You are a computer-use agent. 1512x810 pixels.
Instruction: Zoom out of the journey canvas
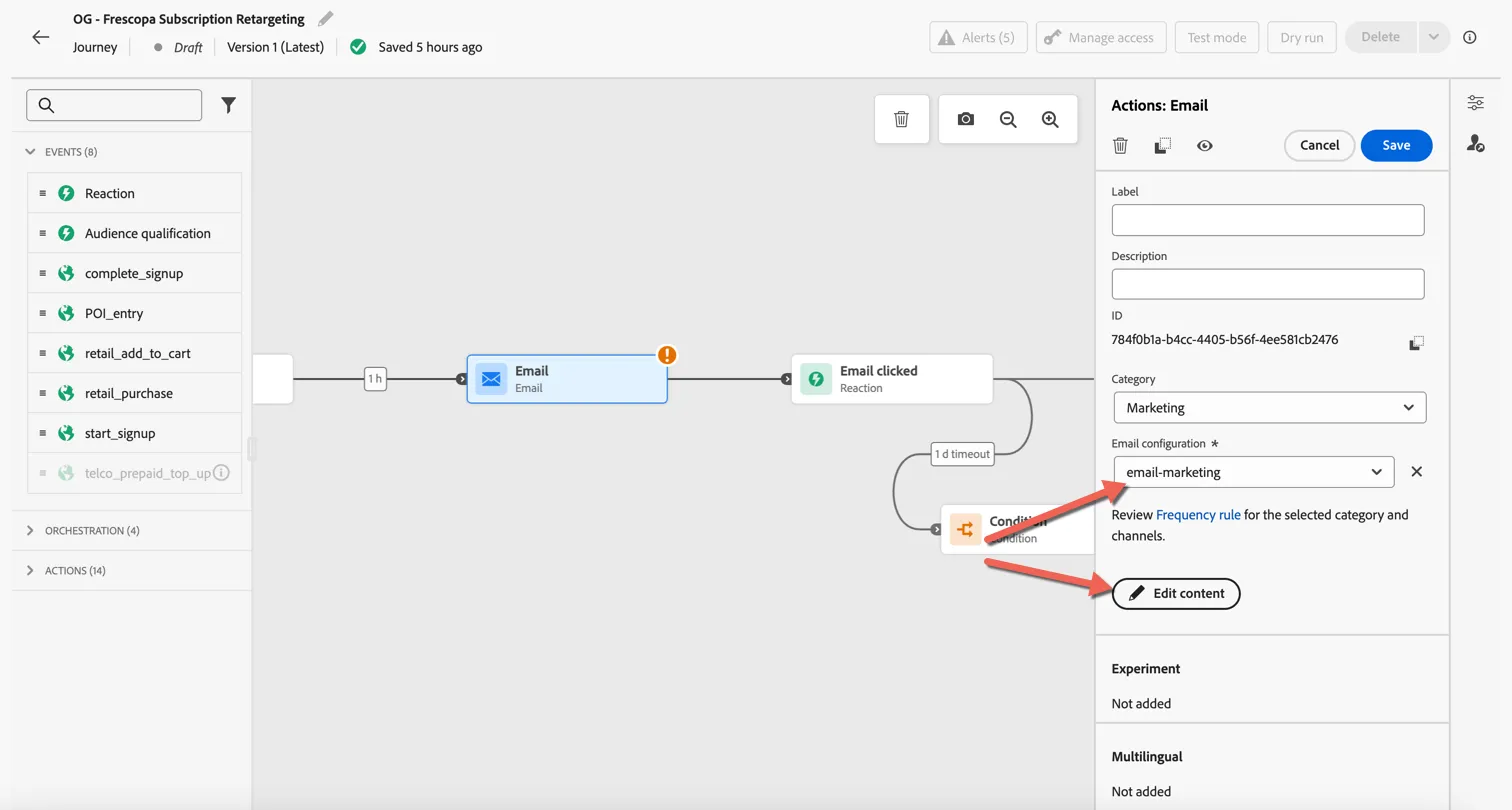click(x=1008, y=119)
